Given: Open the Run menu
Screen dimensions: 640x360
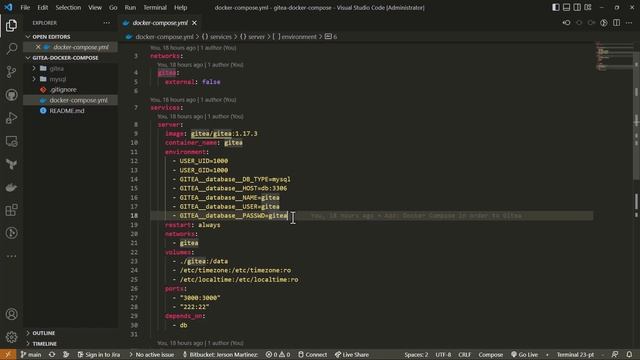Looking at the screenshot, I should (130, 7).
